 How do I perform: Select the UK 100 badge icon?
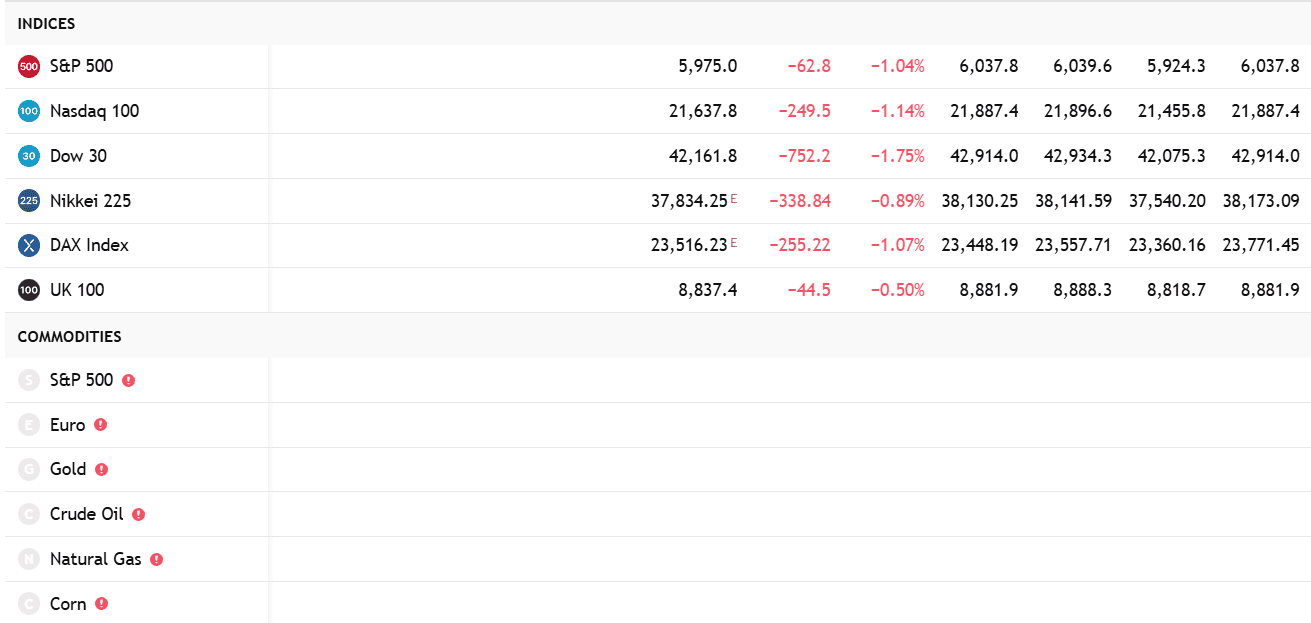(27, 290)
